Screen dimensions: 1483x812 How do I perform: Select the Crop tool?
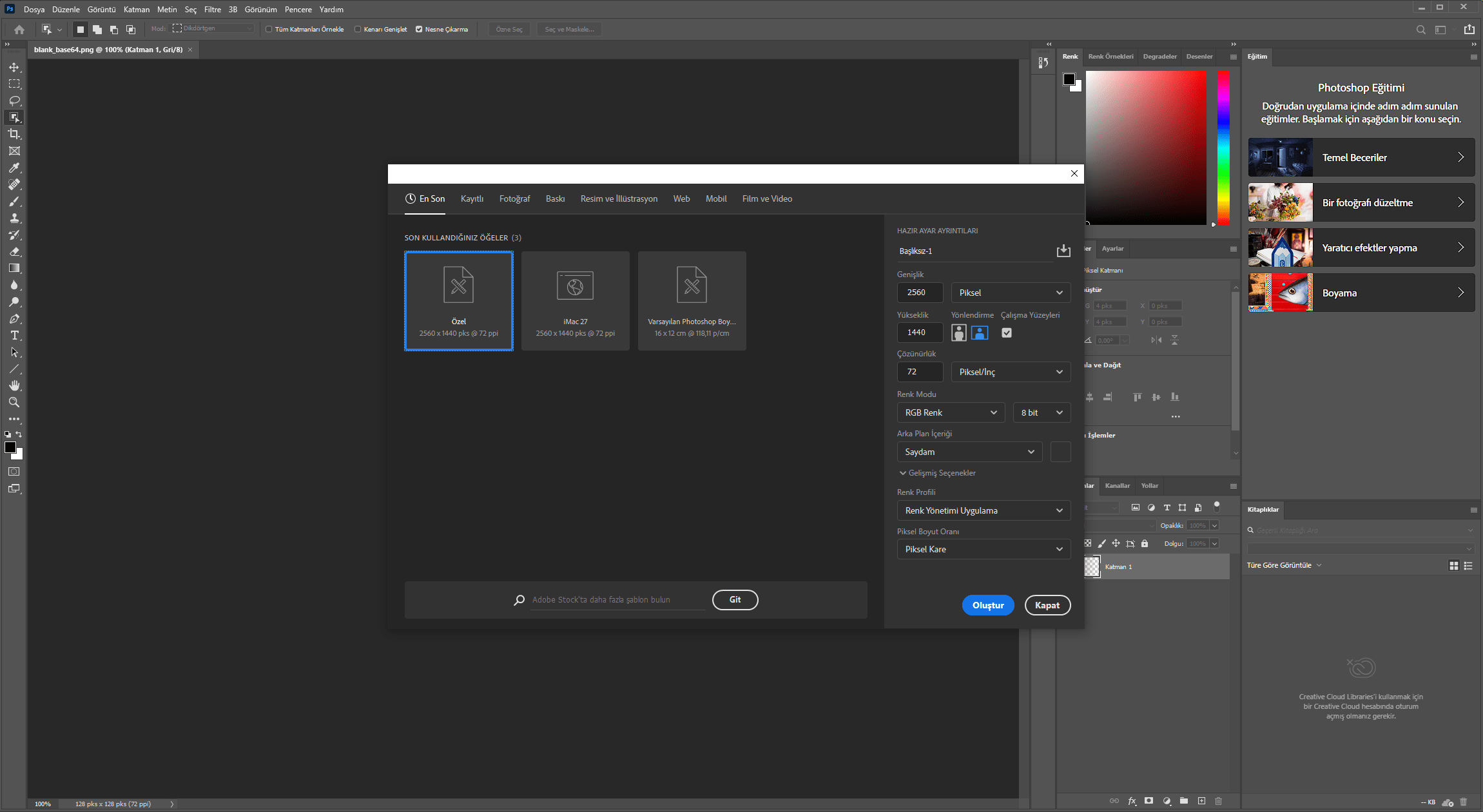click(x=14, y=134)
